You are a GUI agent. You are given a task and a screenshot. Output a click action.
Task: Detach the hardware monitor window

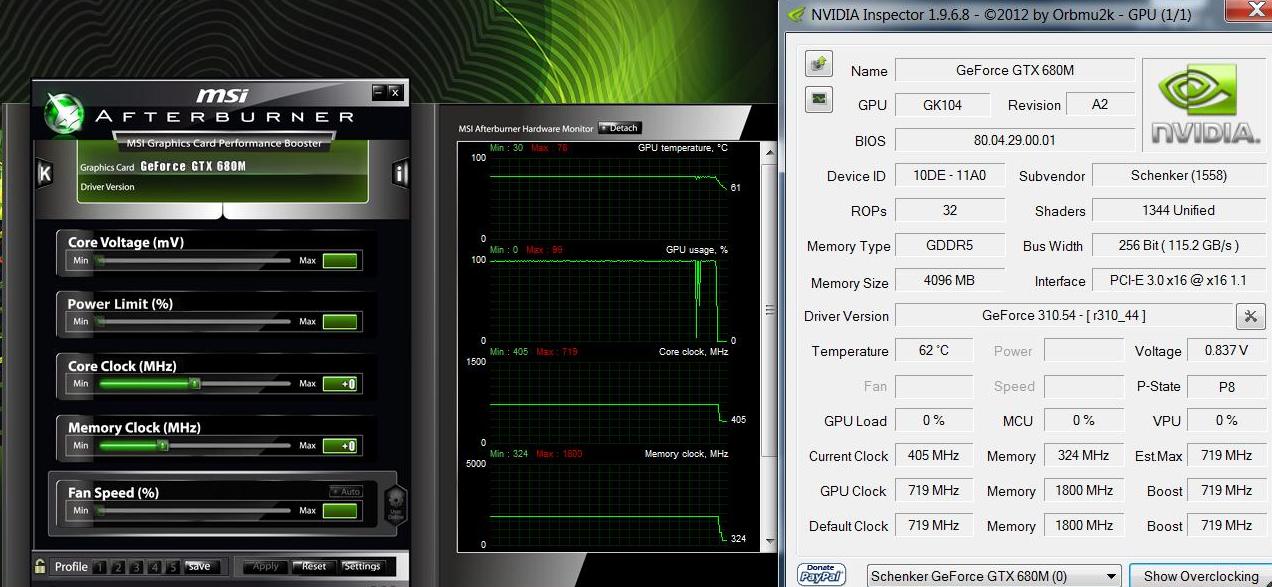tap(619, 128)
